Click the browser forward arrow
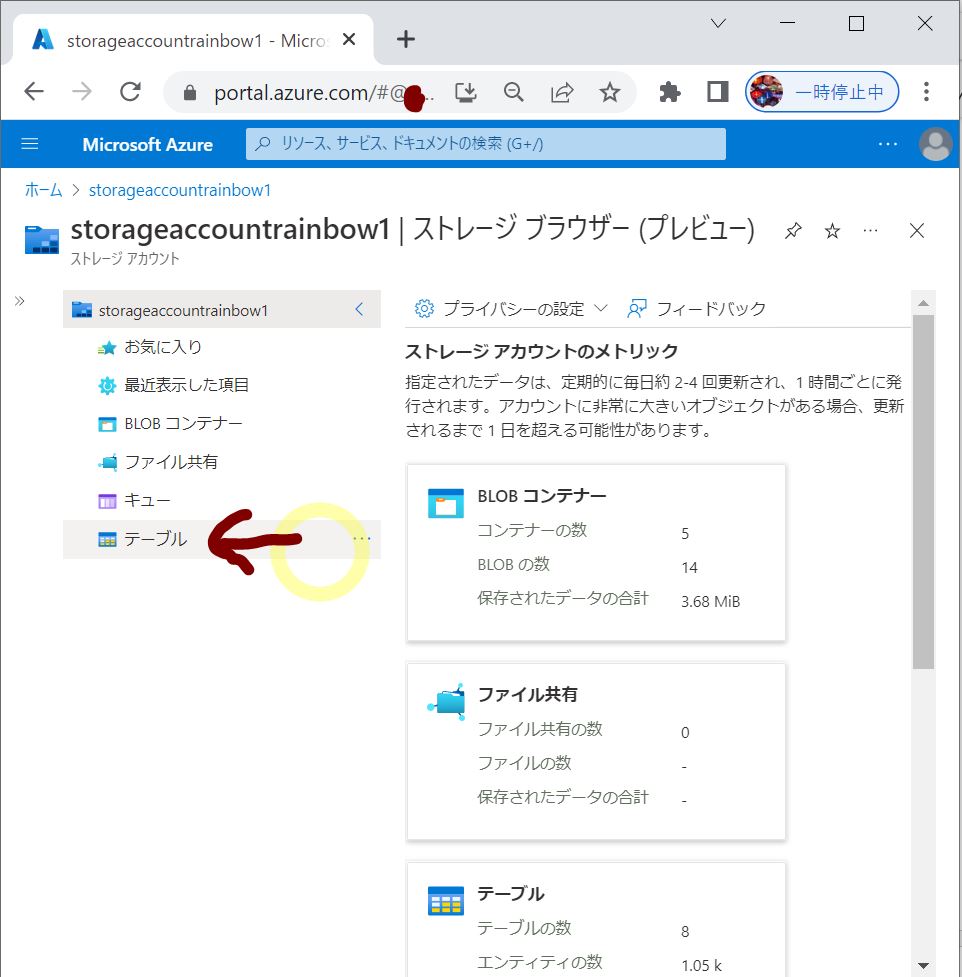This screenshot has width=962, height=977. point(82,92)
